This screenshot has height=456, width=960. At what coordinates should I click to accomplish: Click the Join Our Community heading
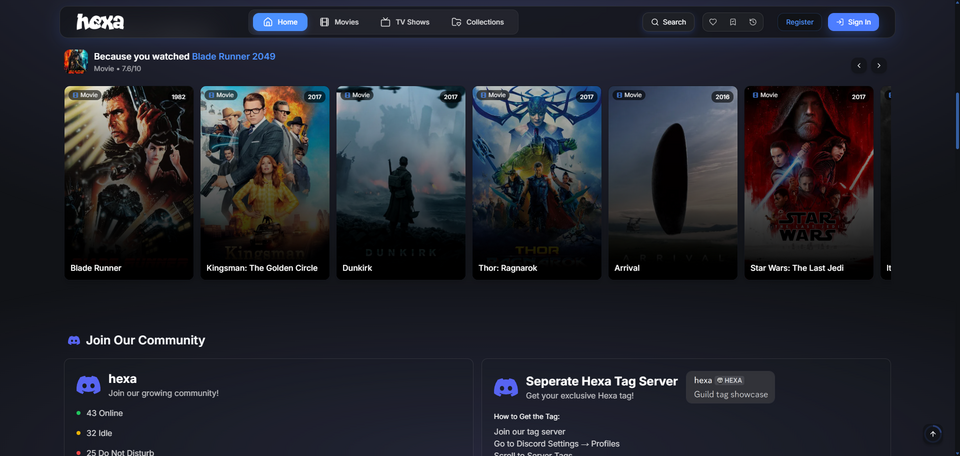(x=145, y=340)
